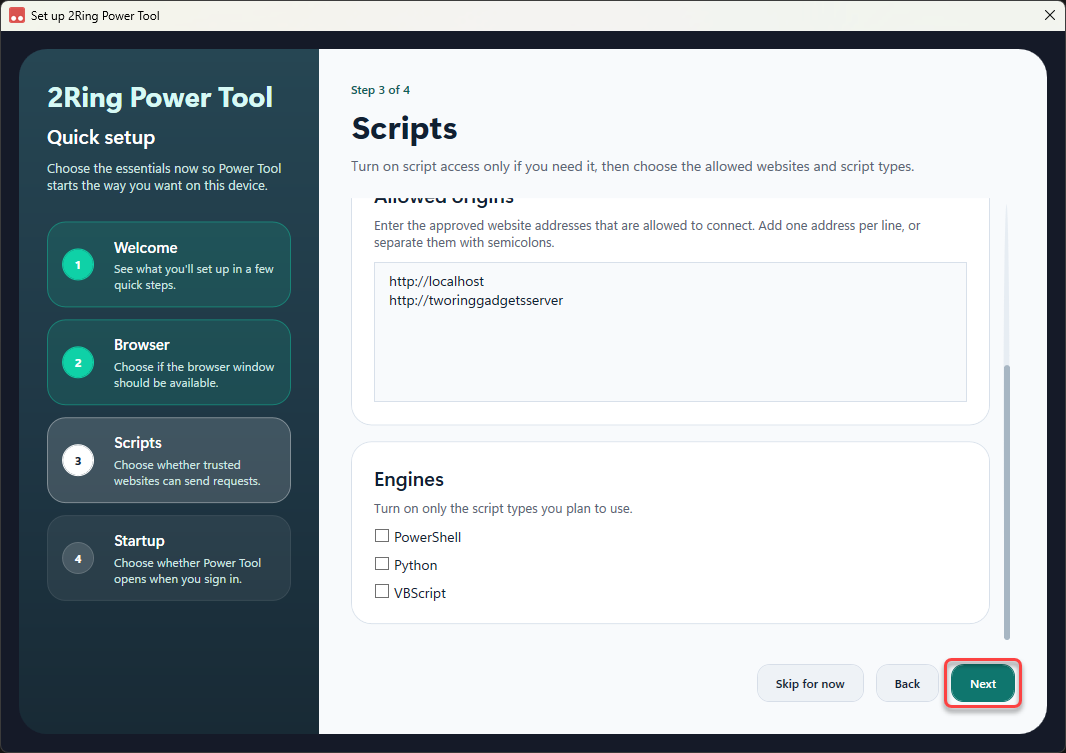Click the step 3 Scripts number badge
This screenshot has height=753, width=1066.
point(78,460)
